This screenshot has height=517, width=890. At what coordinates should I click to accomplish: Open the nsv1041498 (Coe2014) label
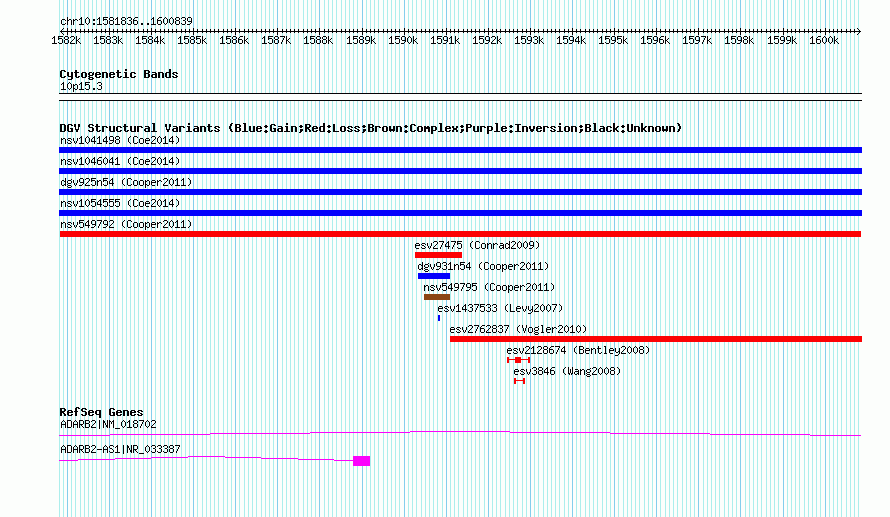(x=120, y=140)
